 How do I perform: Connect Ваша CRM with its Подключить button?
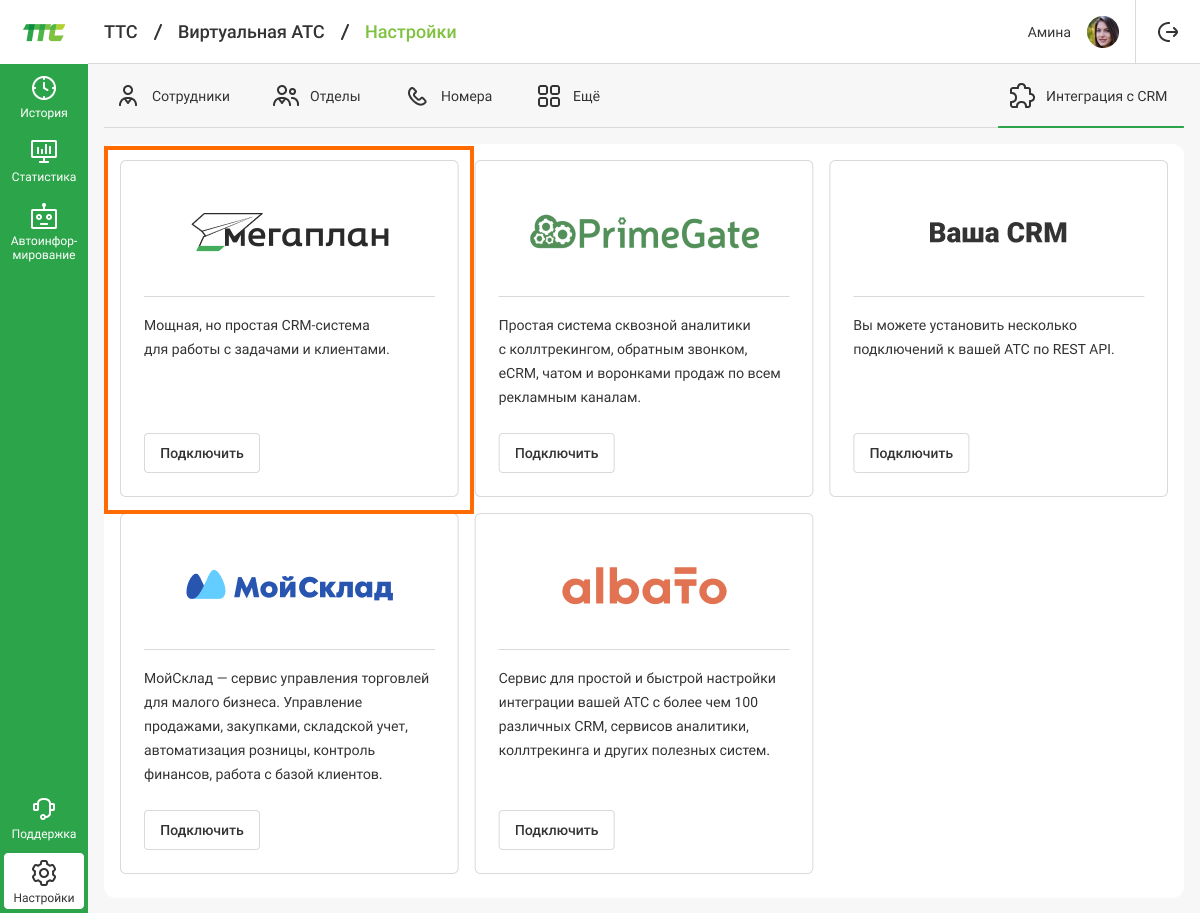tap(911, 453)
